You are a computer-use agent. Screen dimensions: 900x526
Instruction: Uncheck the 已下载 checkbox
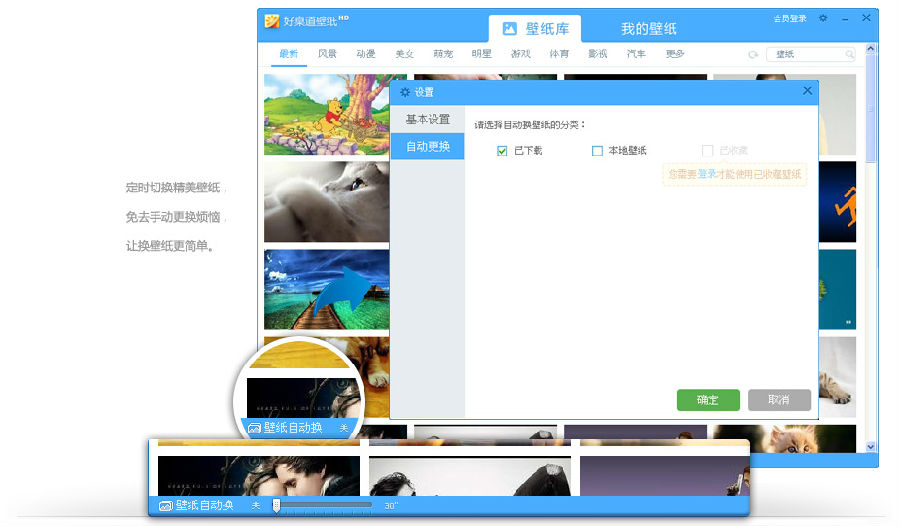[x=502, y=151]
